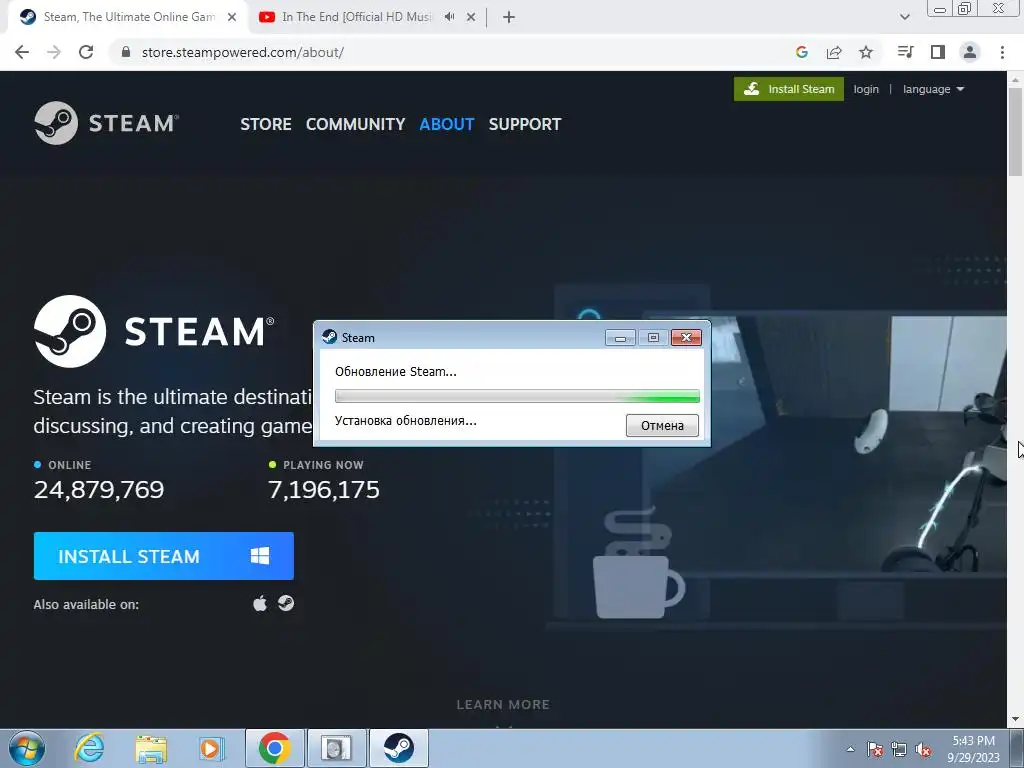Close the In The End YouTube tab

tap(471, 18)
